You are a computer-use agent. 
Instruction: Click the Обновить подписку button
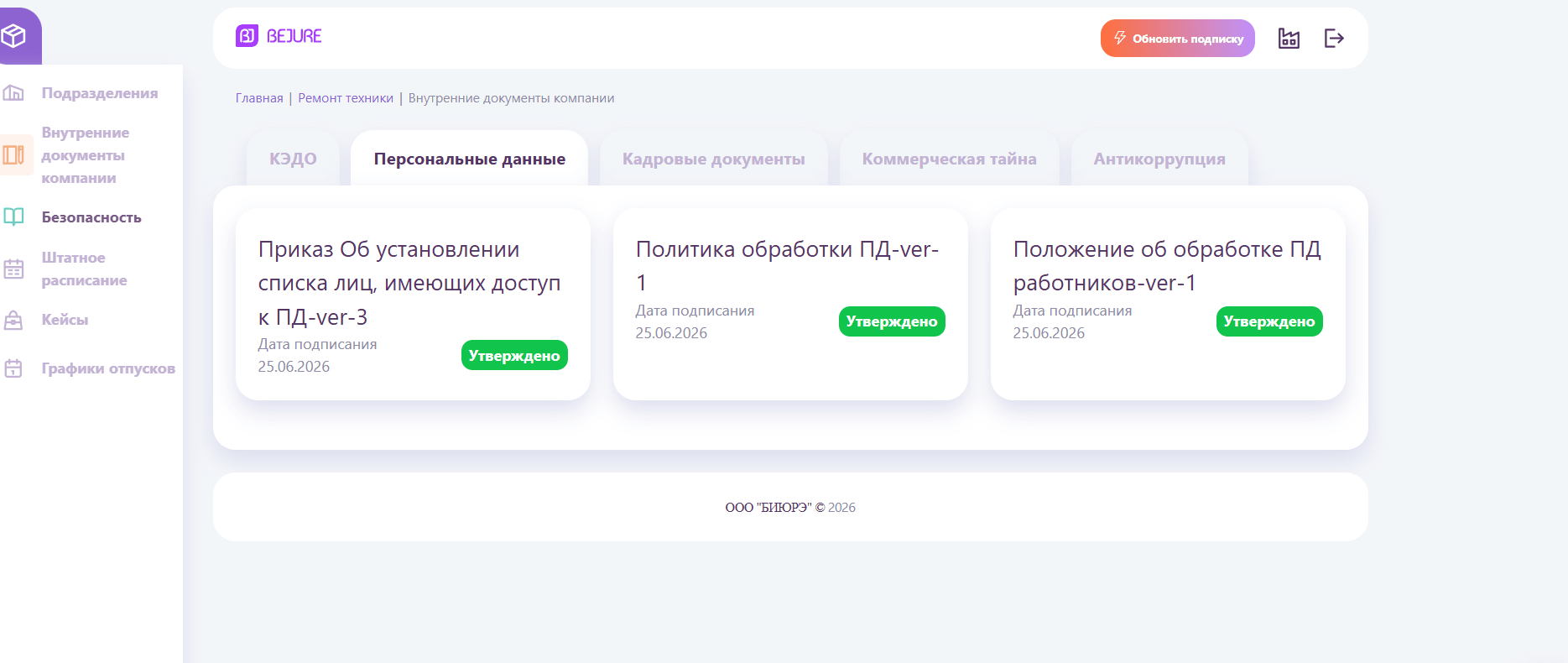click(1178, 39)
